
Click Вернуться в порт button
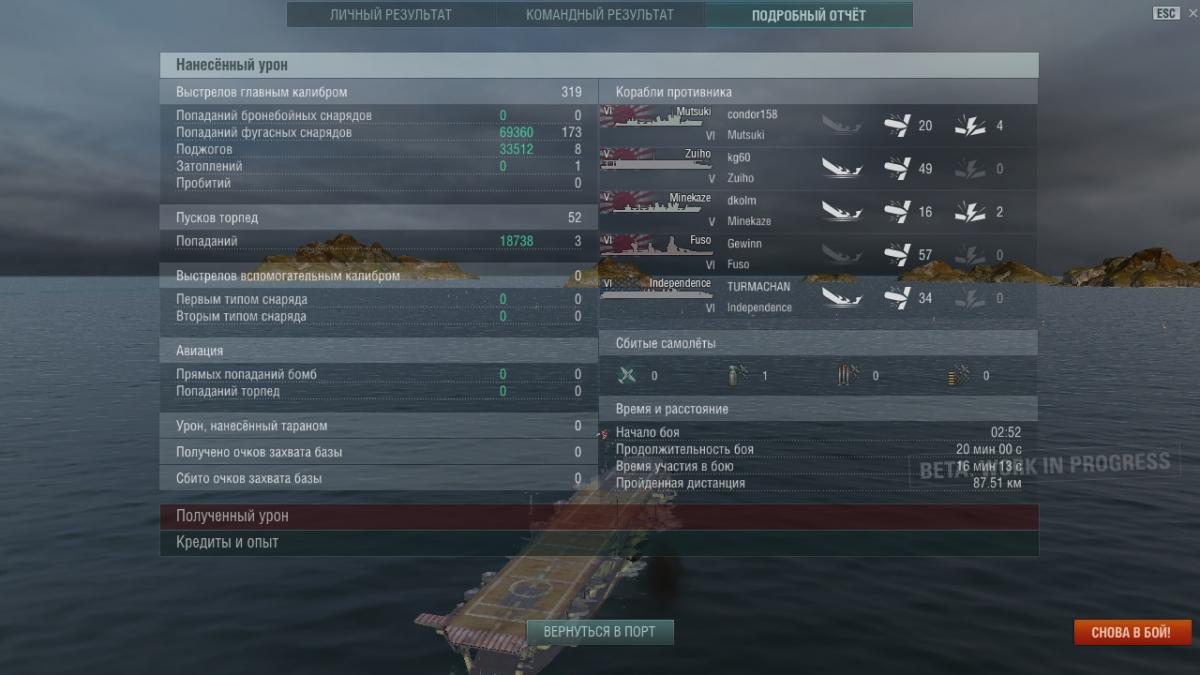coord(600,632)
